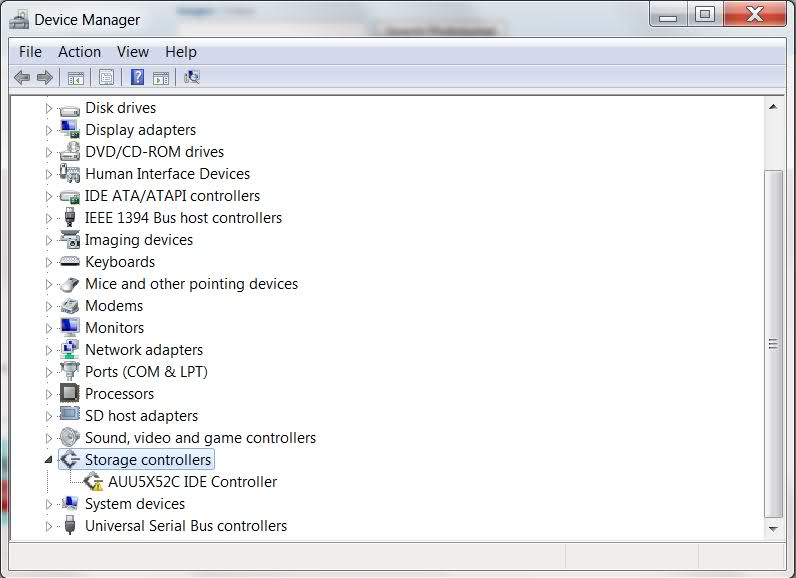The image size is (796, 578).
Task: Click the Properties toolbar icon
Action: coord(106,77)
